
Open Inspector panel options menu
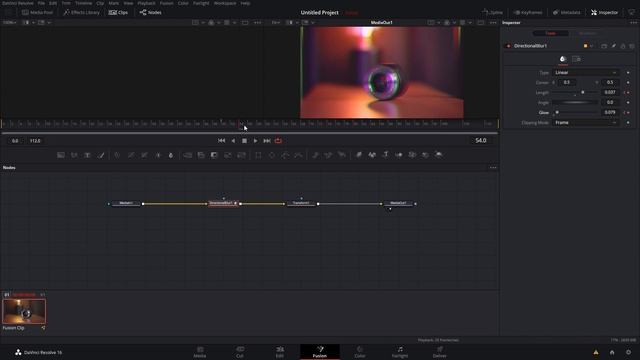point(633,23)
